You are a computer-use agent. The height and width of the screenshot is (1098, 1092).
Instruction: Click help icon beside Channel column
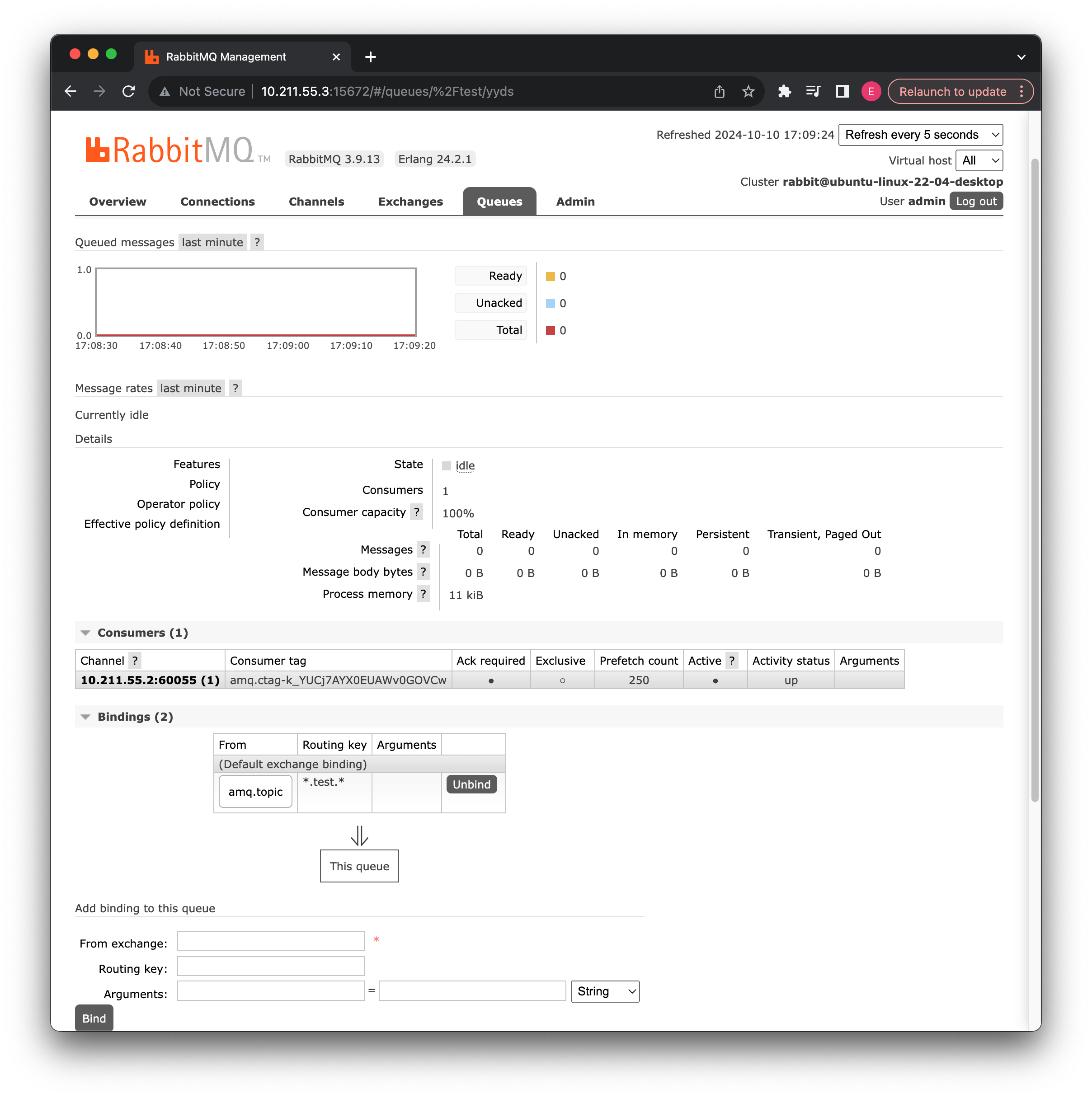click(135, 661)
